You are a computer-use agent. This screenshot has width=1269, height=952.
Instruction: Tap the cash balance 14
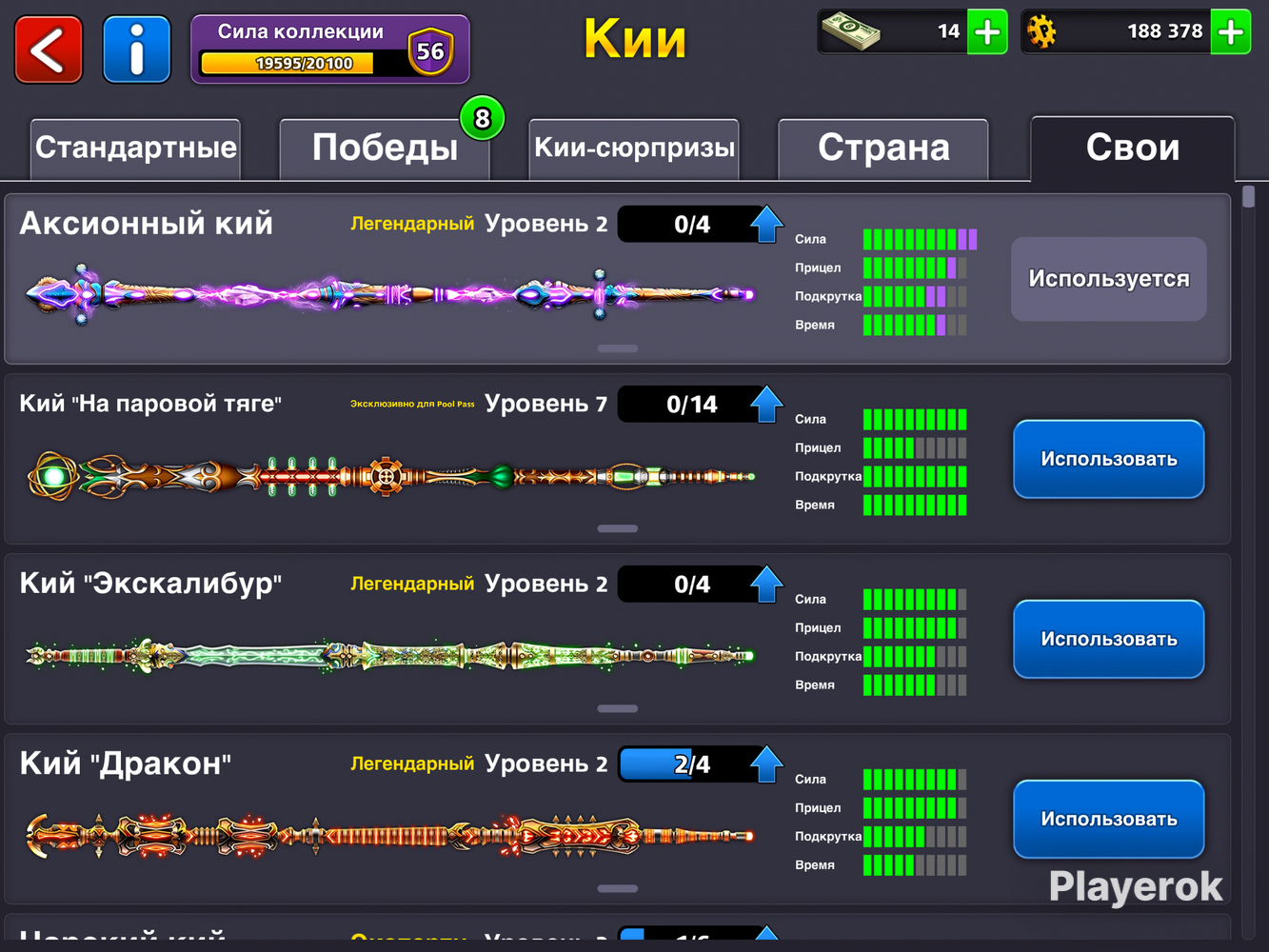click(949, 31)
